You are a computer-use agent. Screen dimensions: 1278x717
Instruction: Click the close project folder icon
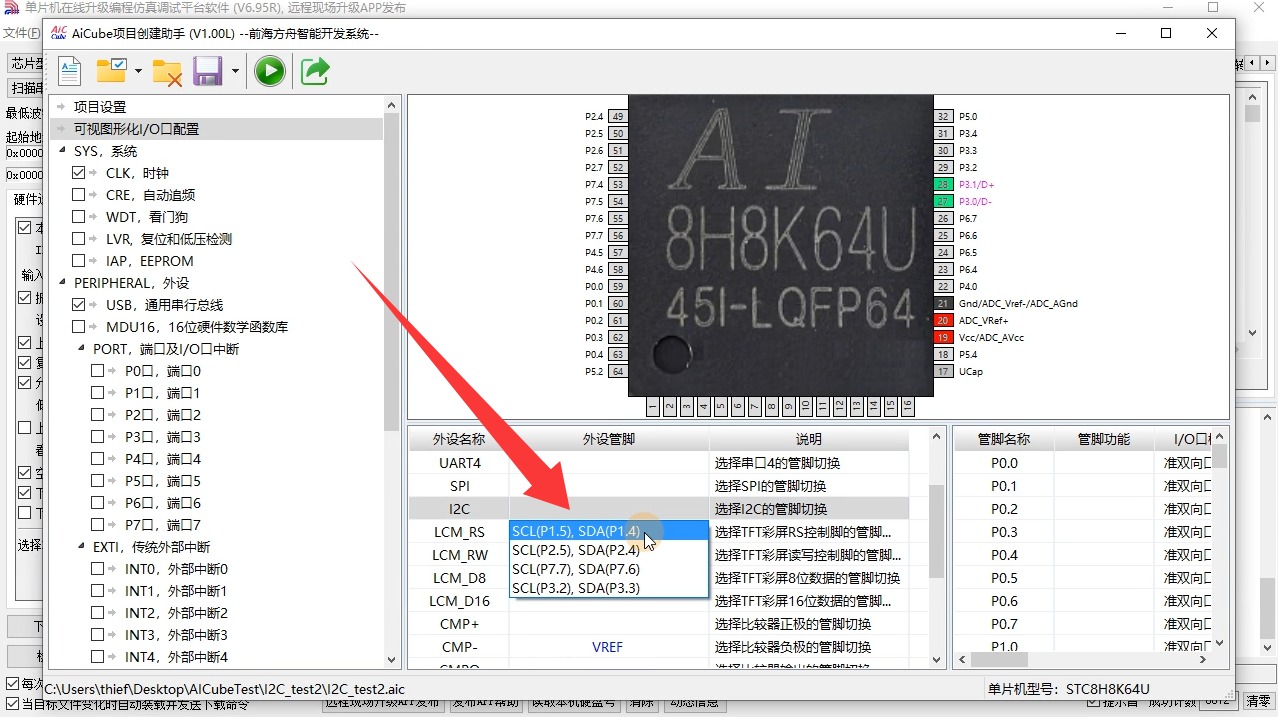point(167,71)
